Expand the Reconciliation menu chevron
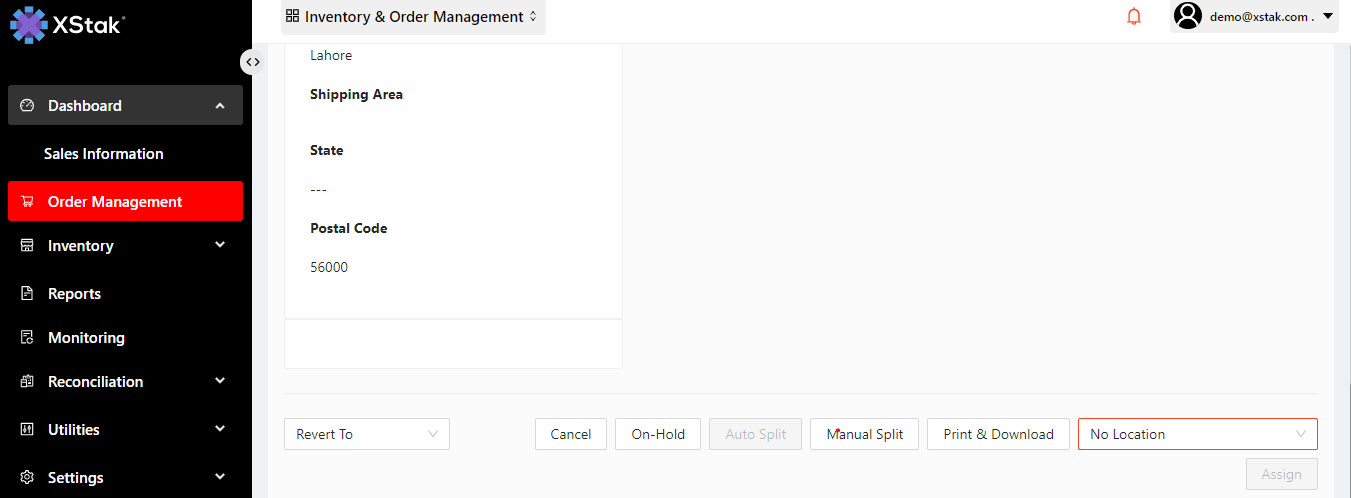 pyautogui.click(x=220, y=381)
